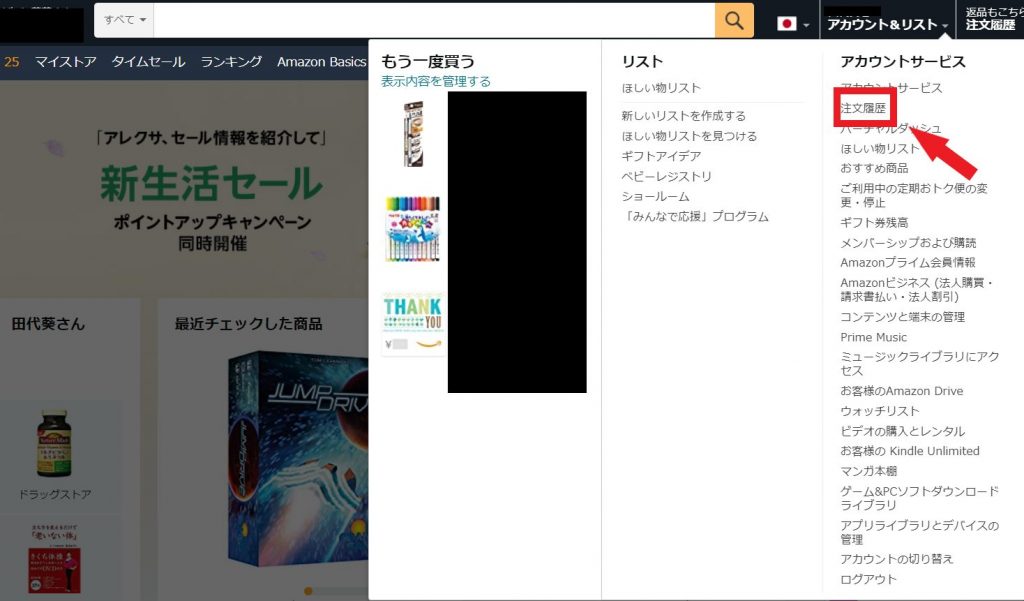The height and width of the screenshot is (601, 1024).
Task: Click the ドラッグストア label
Action: click(55, 495)
